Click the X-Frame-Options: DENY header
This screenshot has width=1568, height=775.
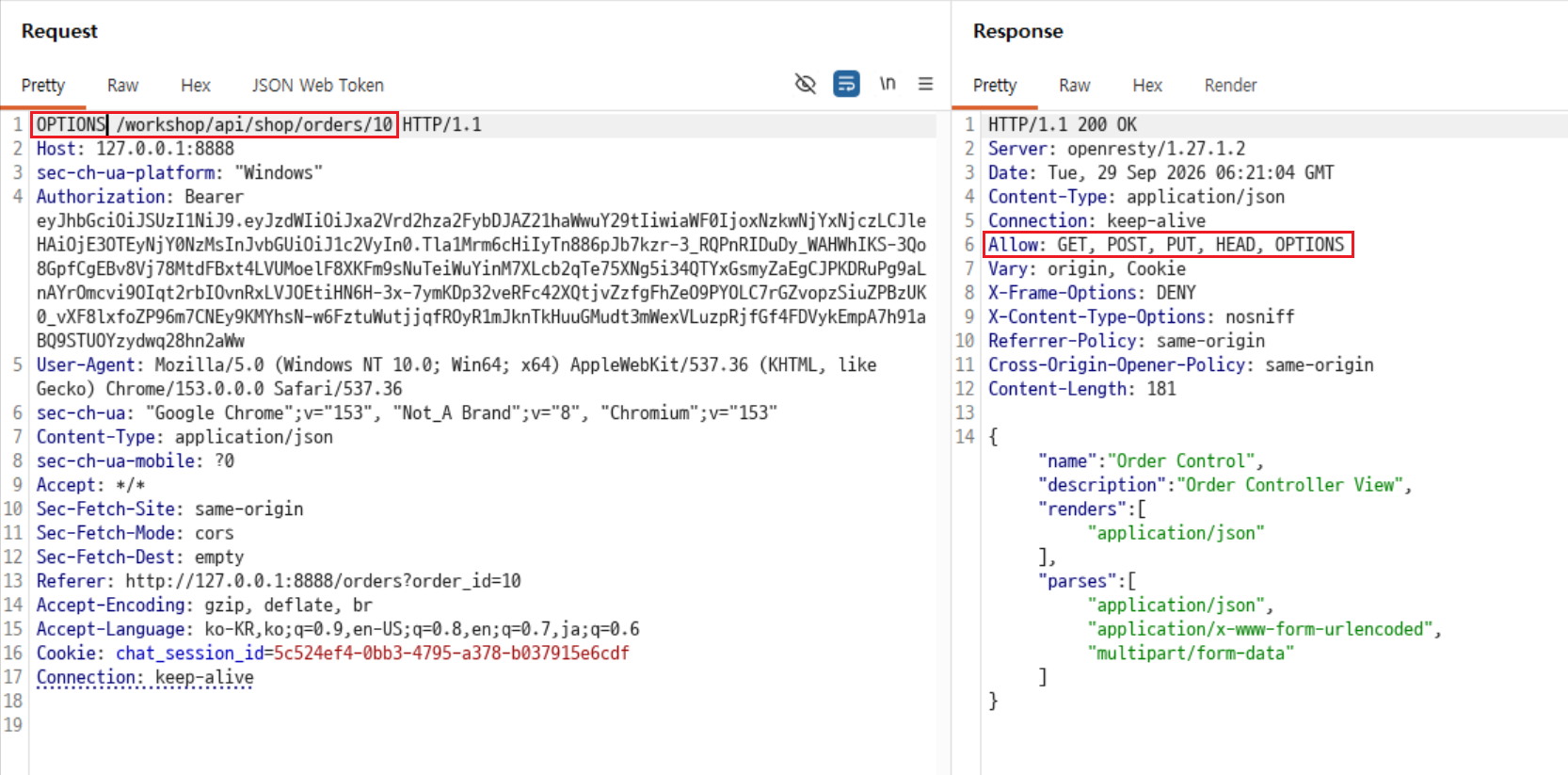[1092, 293]
